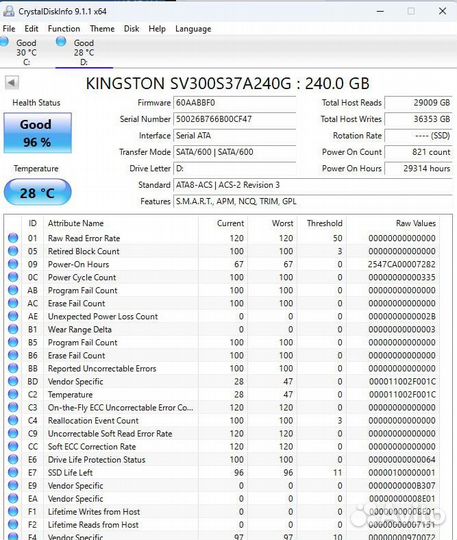Click status icon for Uncorrectable Soft Read Error
The height and width of the screenshot is (540, 457).
[13, 433]
